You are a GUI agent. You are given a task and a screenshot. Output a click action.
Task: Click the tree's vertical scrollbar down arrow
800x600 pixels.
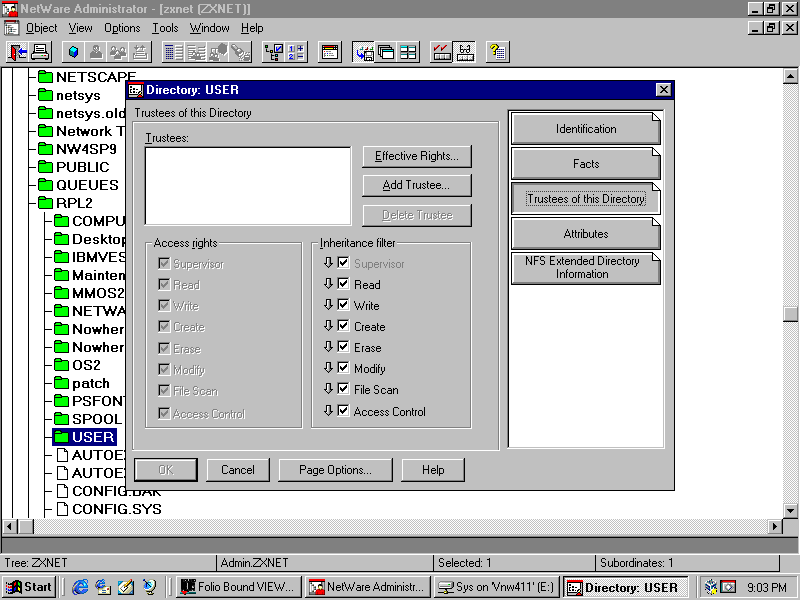click(x=790, y=510)
